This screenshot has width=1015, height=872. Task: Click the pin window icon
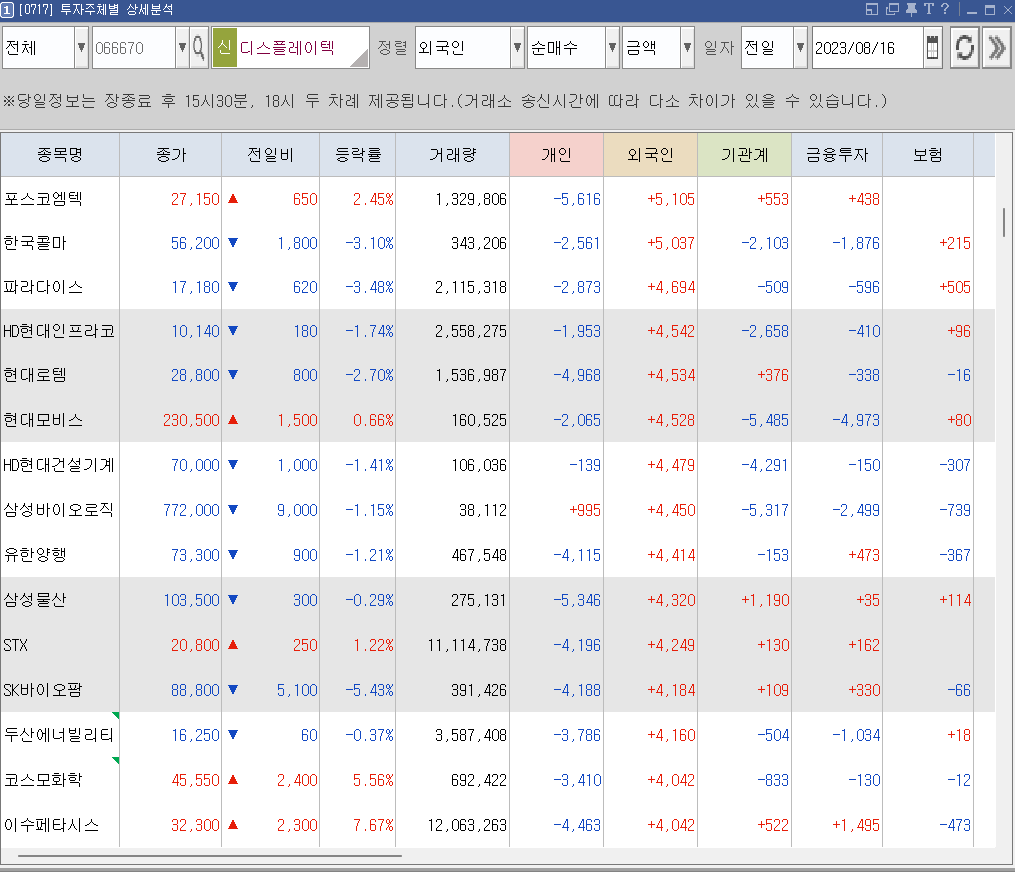click(x=911, y=9)
